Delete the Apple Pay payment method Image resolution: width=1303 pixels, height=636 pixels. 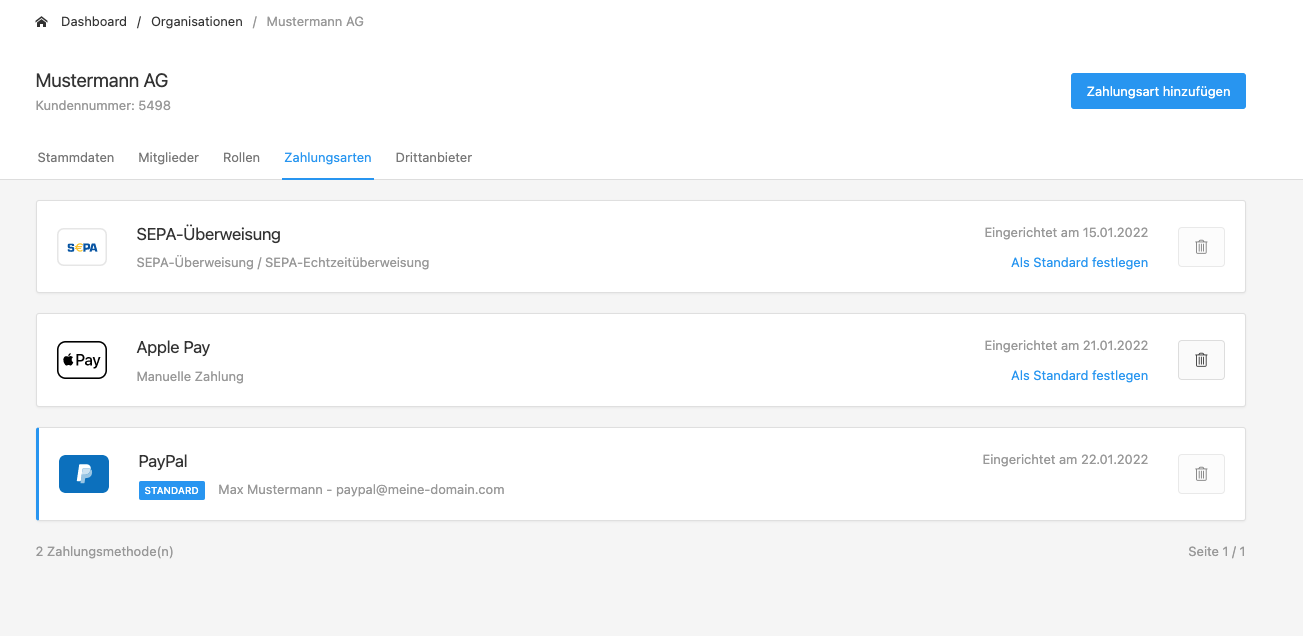1201,360
